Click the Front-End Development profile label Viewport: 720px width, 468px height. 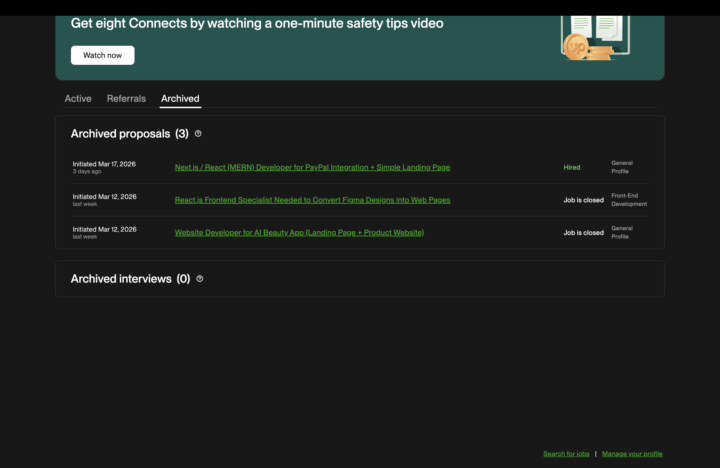click(629, 200)
